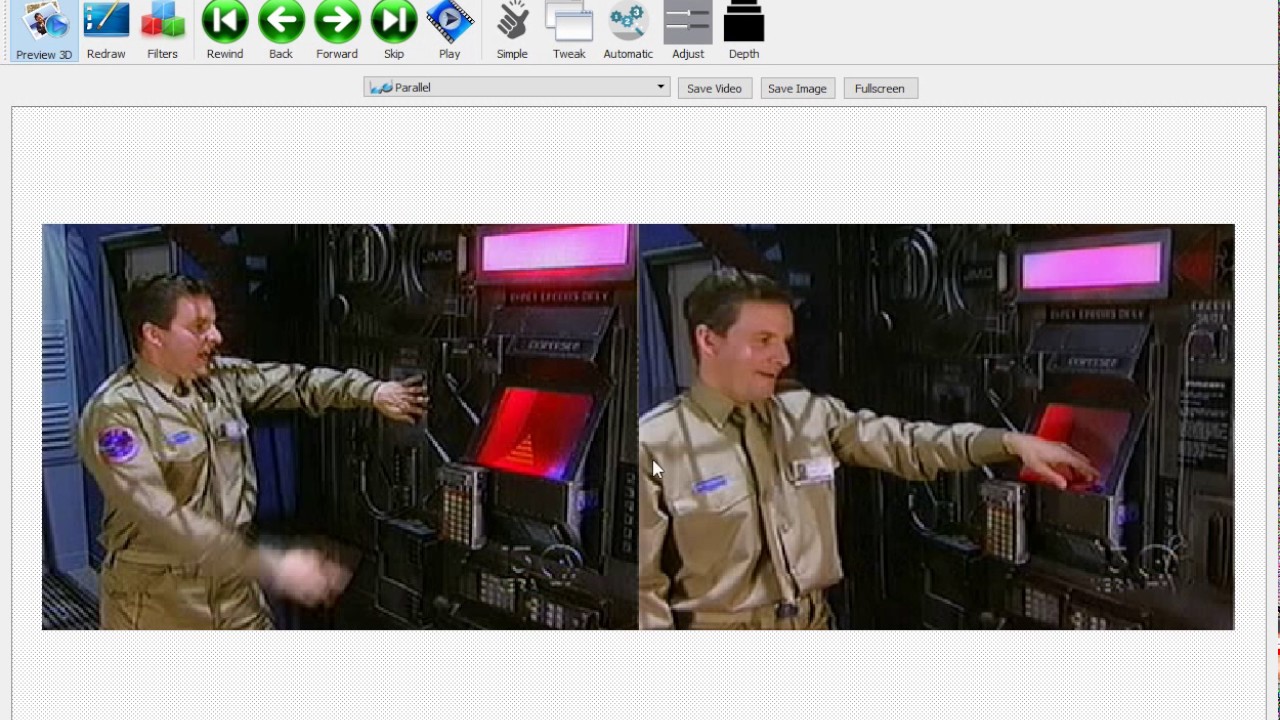Skip to the end

pos(394,31)
